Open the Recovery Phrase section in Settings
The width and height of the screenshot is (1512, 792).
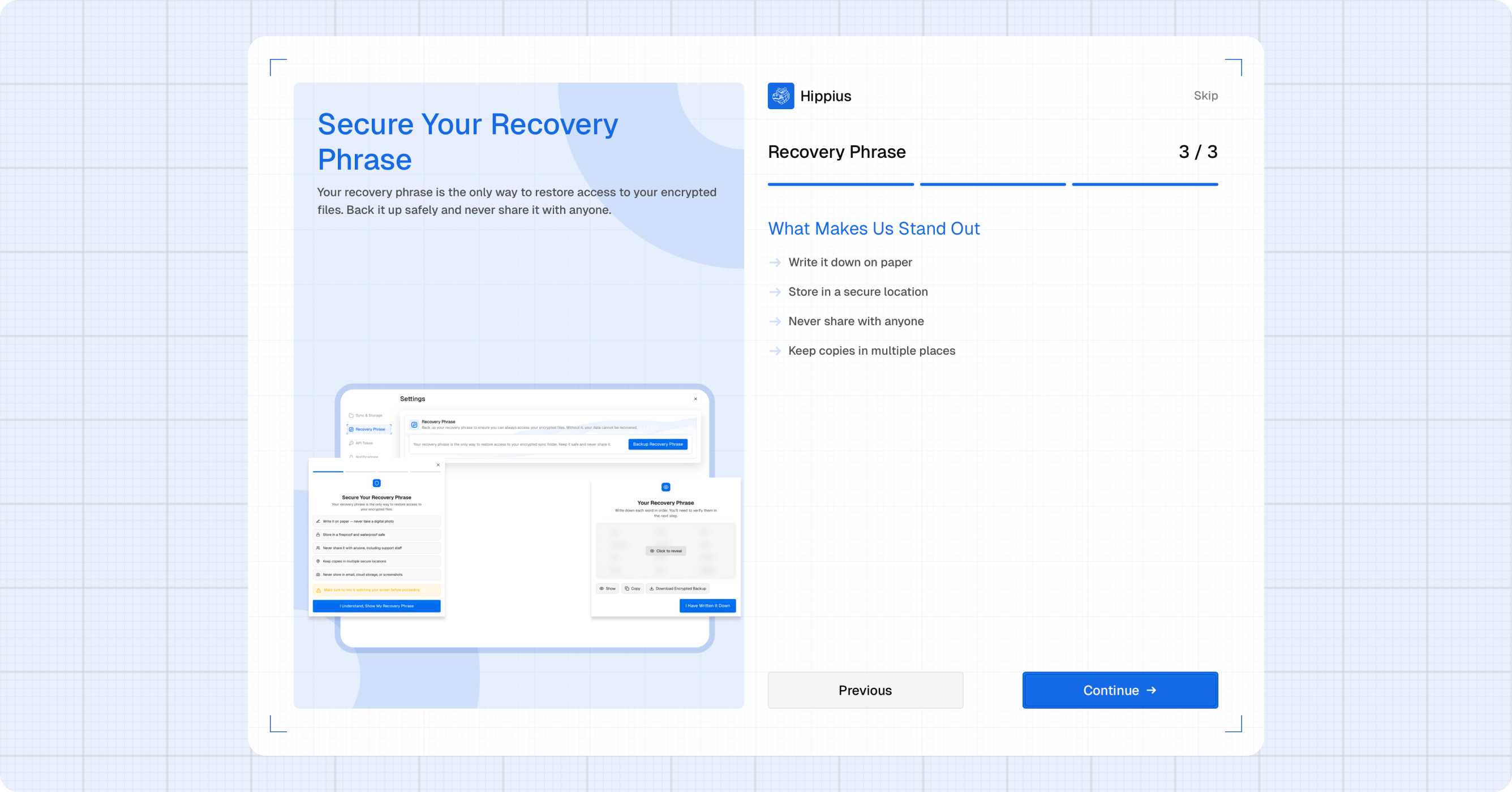369,429
